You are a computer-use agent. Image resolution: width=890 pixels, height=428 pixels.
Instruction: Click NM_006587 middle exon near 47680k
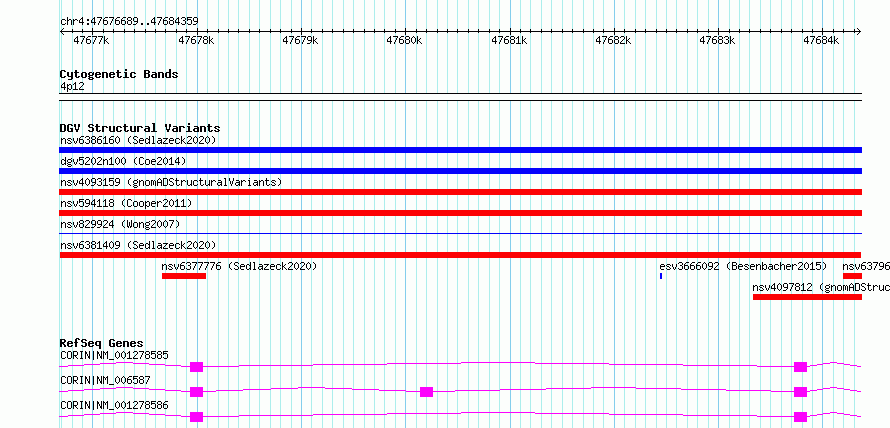pos(426,392)
